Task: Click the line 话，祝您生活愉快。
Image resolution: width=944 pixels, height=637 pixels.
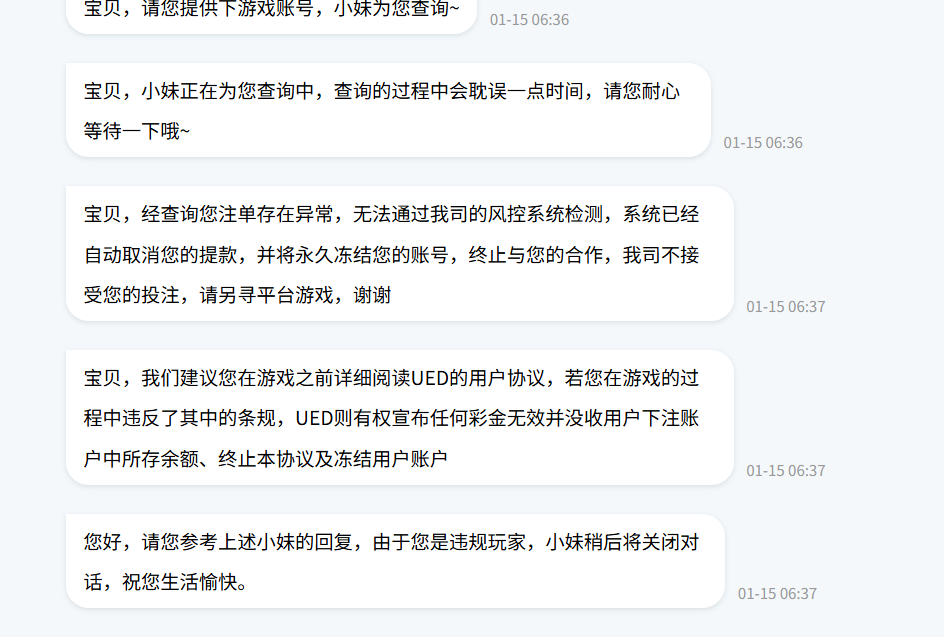Action: [166, 582]
